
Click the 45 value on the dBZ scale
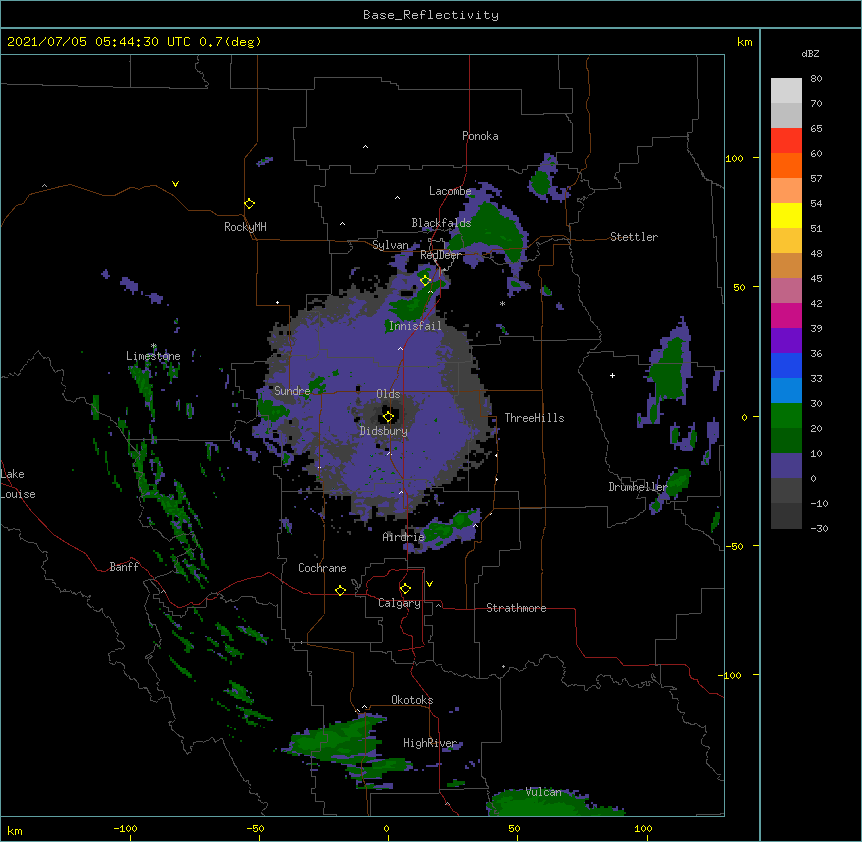point(816,279)
